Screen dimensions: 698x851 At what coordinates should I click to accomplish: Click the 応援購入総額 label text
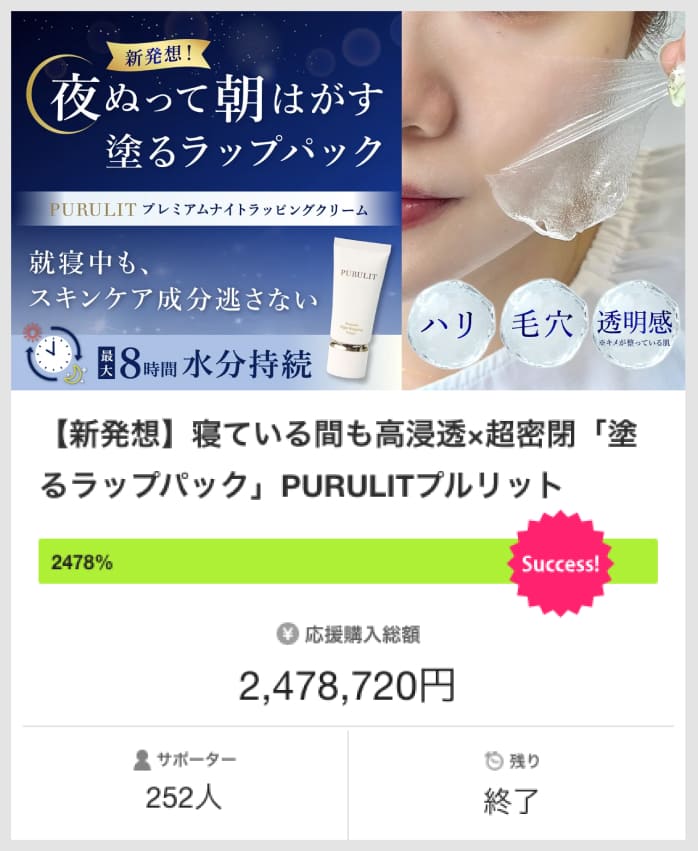(x=362, y=634)
